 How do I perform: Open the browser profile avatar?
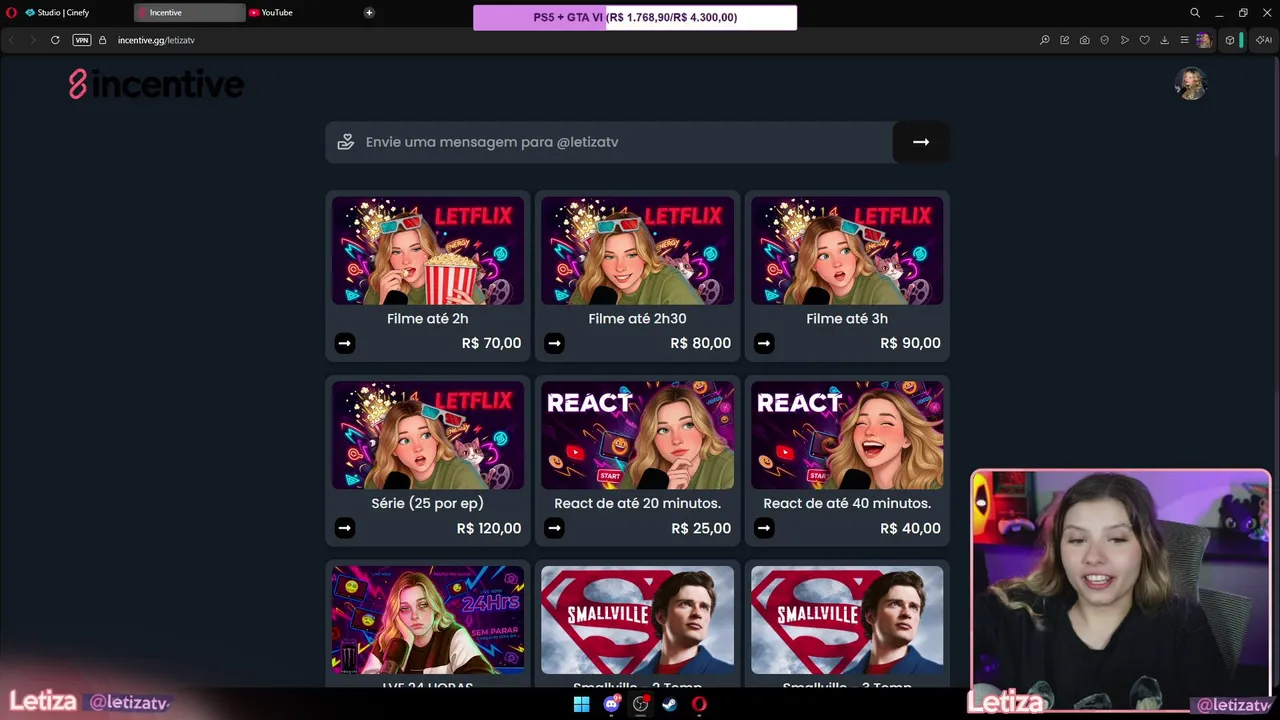1204,40
